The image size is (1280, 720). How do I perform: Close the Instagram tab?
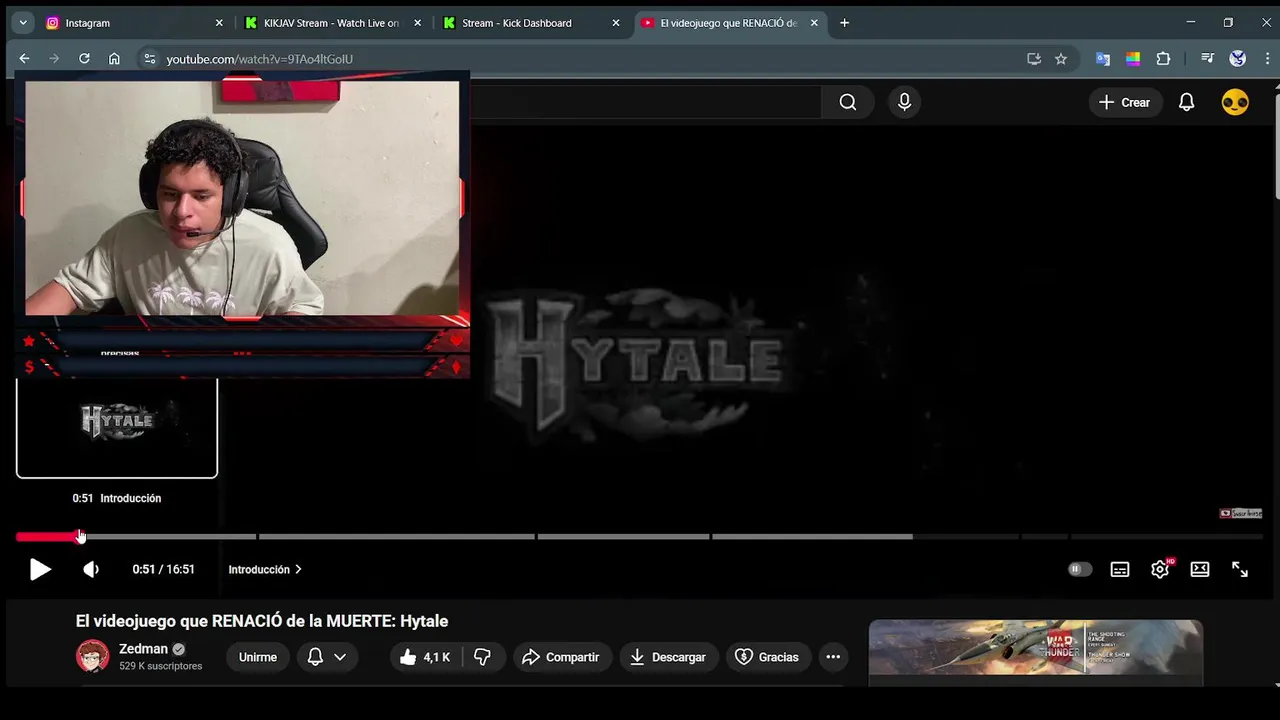point(219,23)
